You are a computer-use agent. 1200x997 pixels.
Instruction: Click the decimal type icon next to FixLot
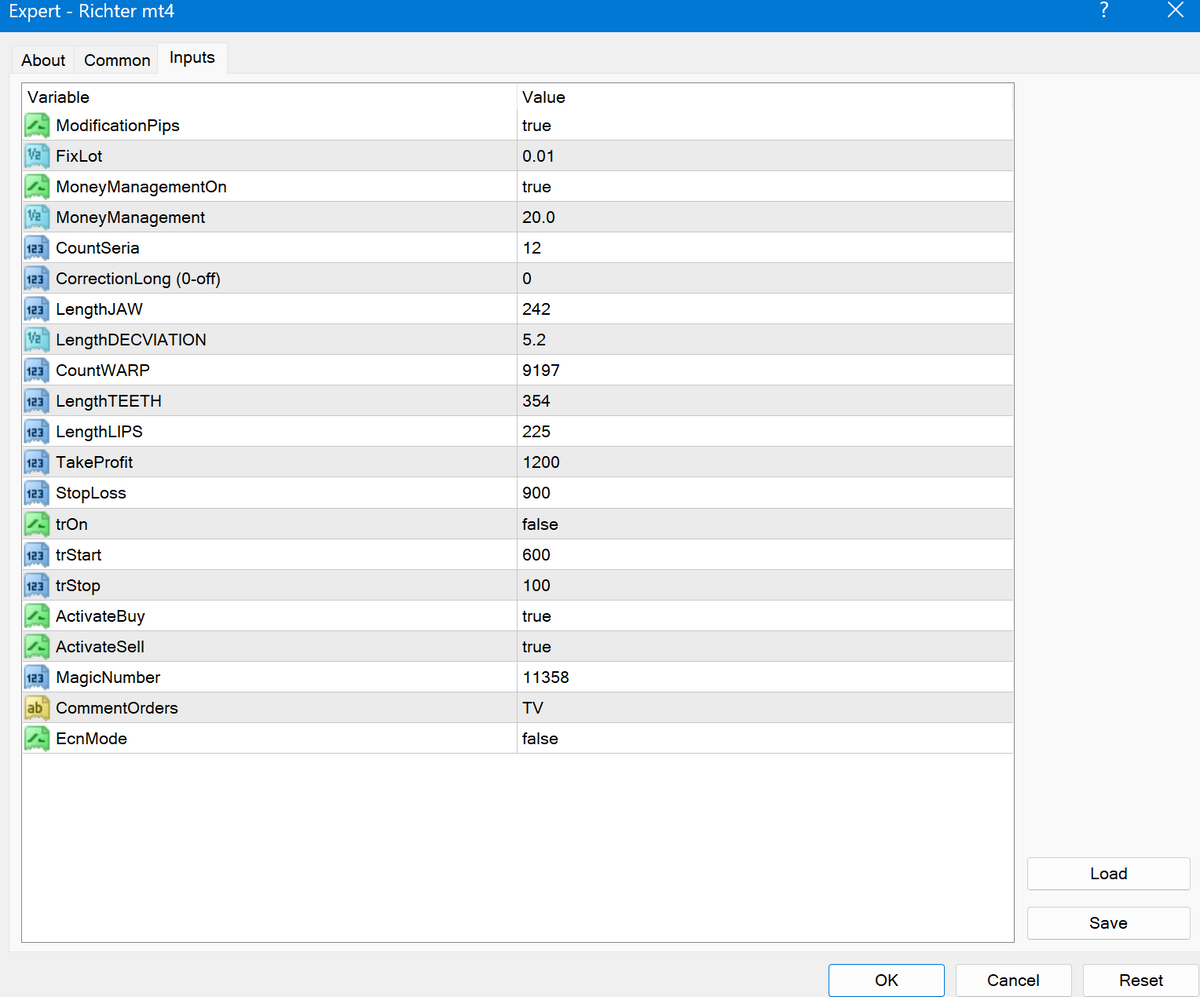37,156
